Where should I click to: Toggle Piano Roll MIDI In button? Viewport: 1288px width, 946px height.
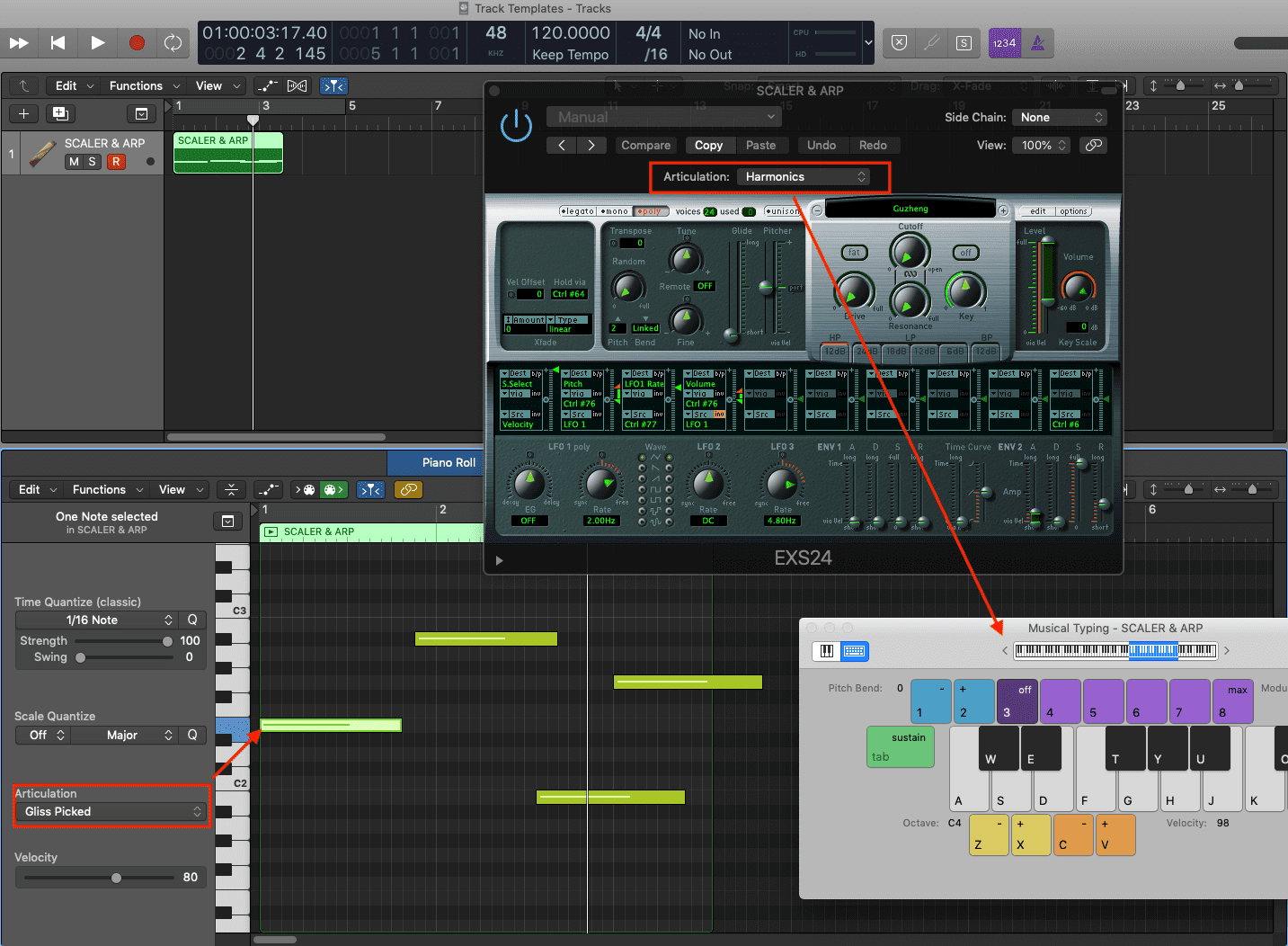click(x=305, y=489)
